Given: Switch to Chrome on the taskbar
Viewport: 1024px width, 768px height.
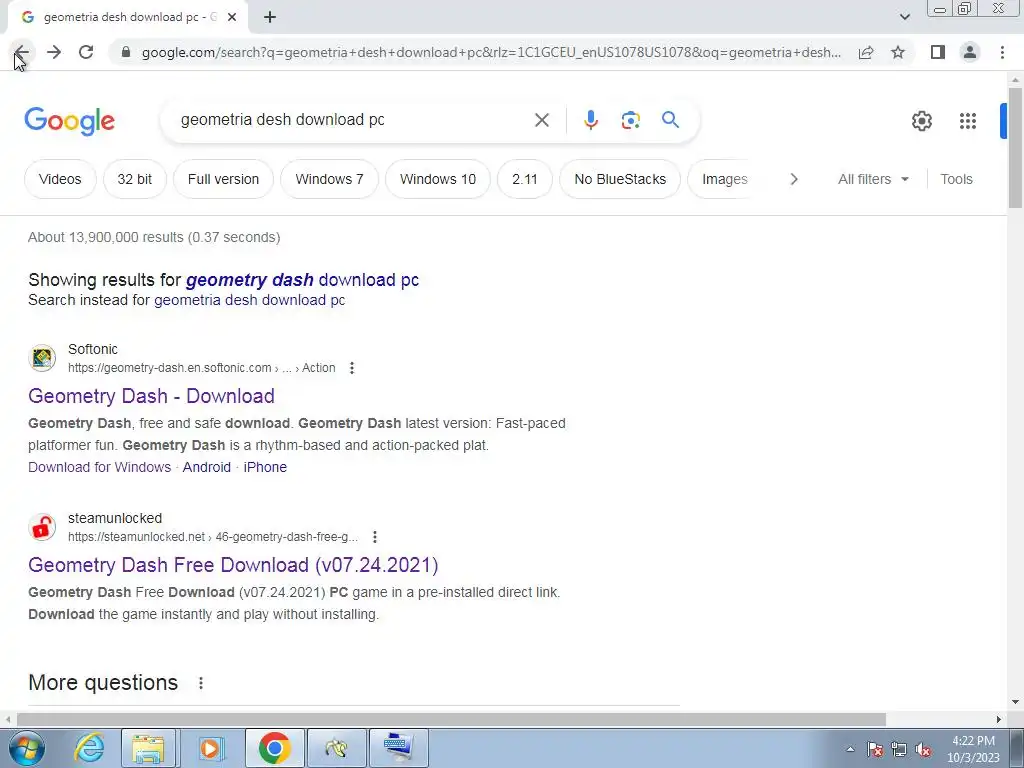Looking at the screenshot, I should click(274, 748).
